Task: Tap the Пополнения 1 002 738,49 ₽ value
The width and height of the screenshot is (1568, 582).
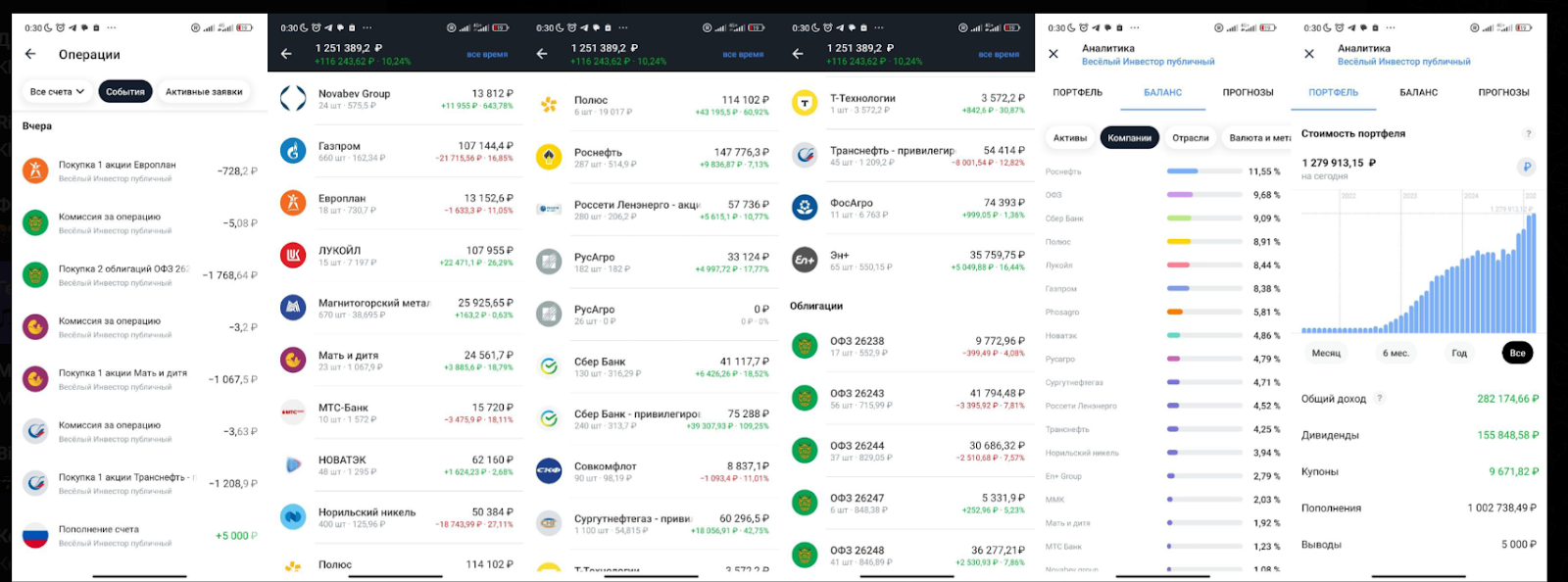Action: coord(1502,508)
